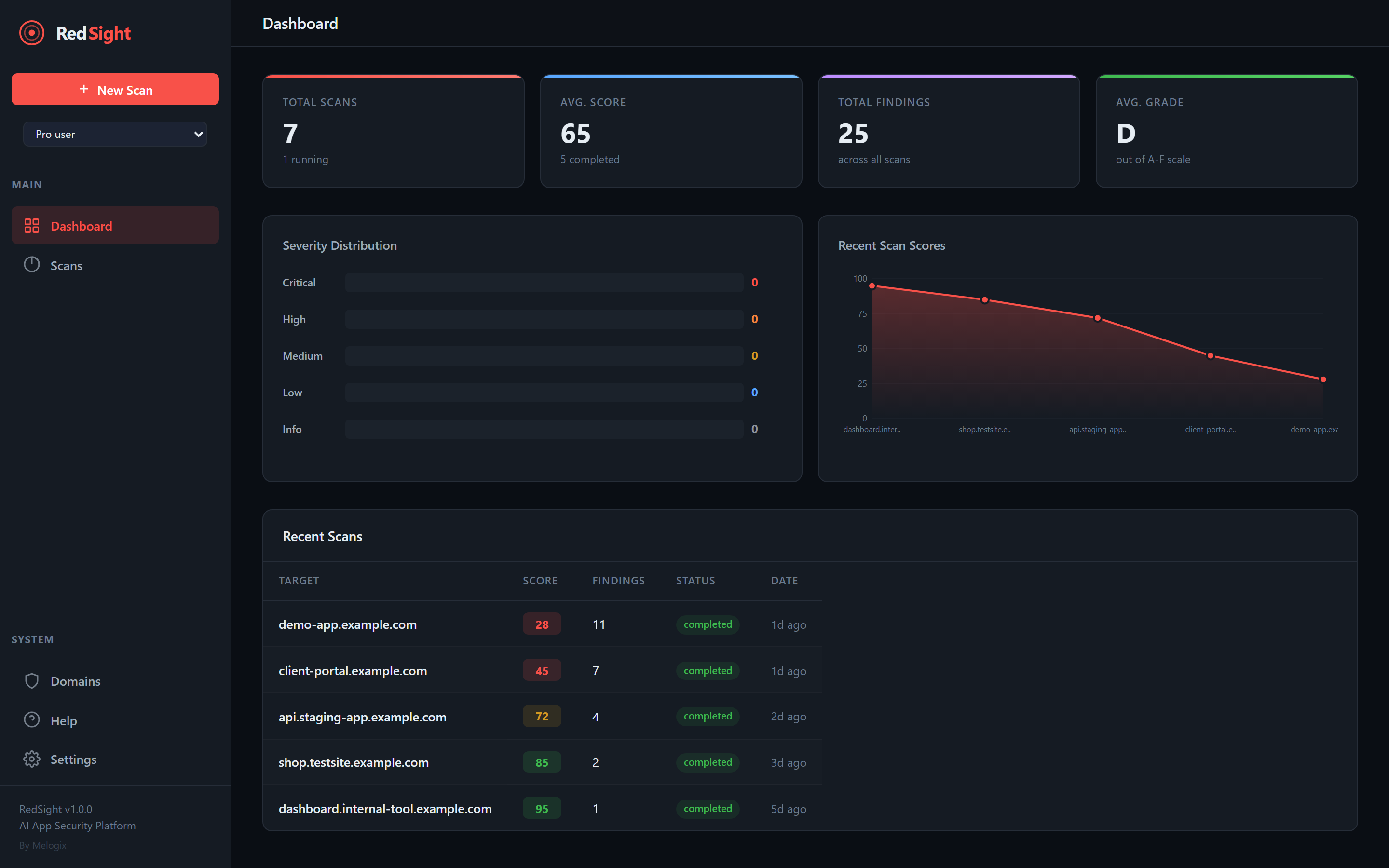1389x868 pixels.
Task: Click the plus icon on New Scan
Action: (x=84, y=90)
